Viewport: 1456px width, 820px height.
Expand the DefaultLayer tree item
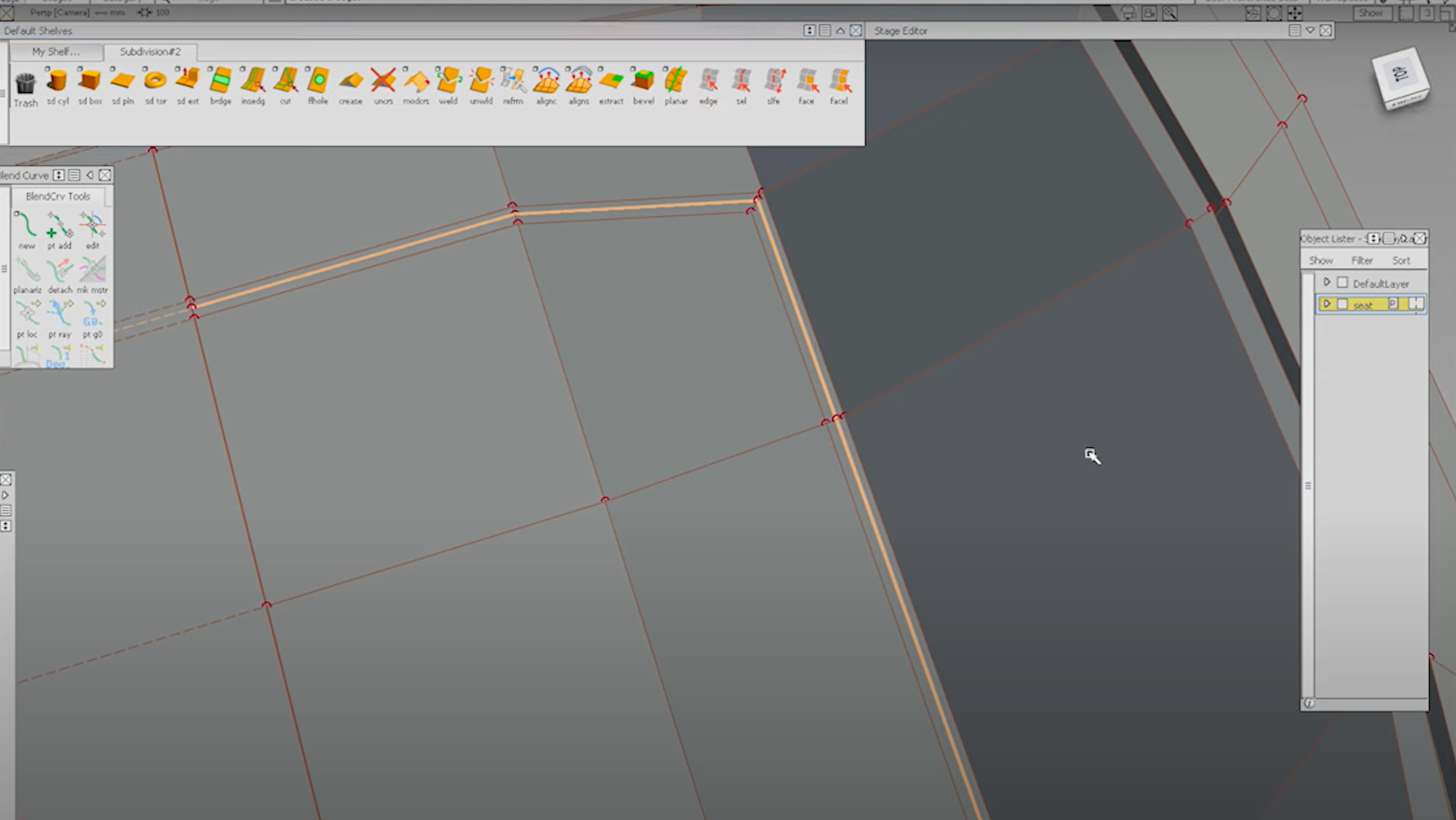pos(1327,282)
